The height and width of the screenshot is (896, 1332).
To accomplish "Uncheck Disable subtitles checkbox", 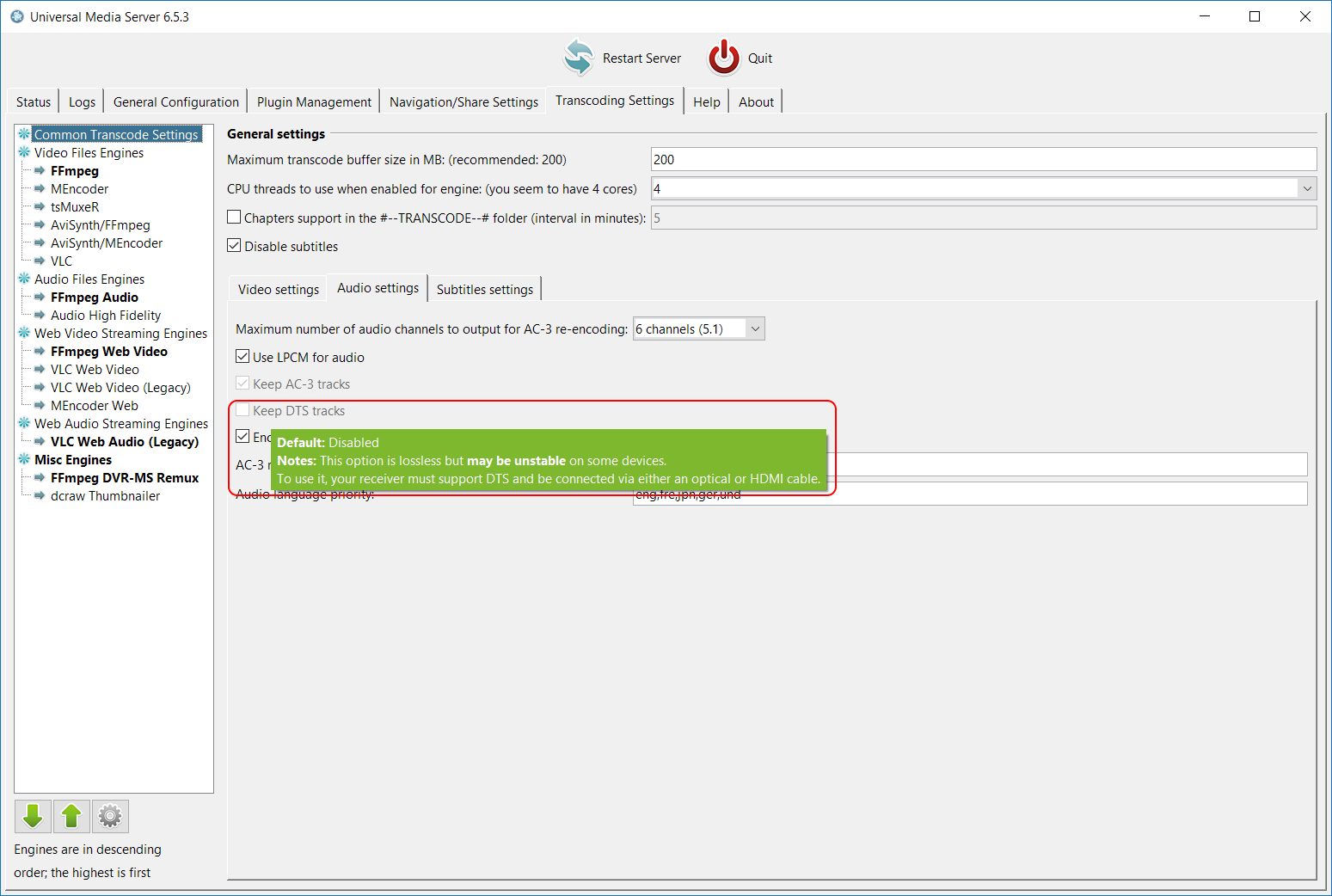I will 234,246.
